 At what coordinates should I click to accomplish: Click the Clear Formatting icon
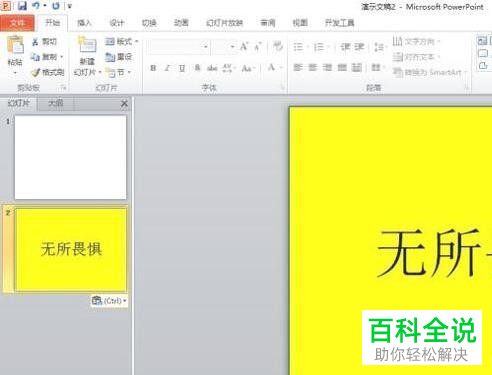coord(278,46)
